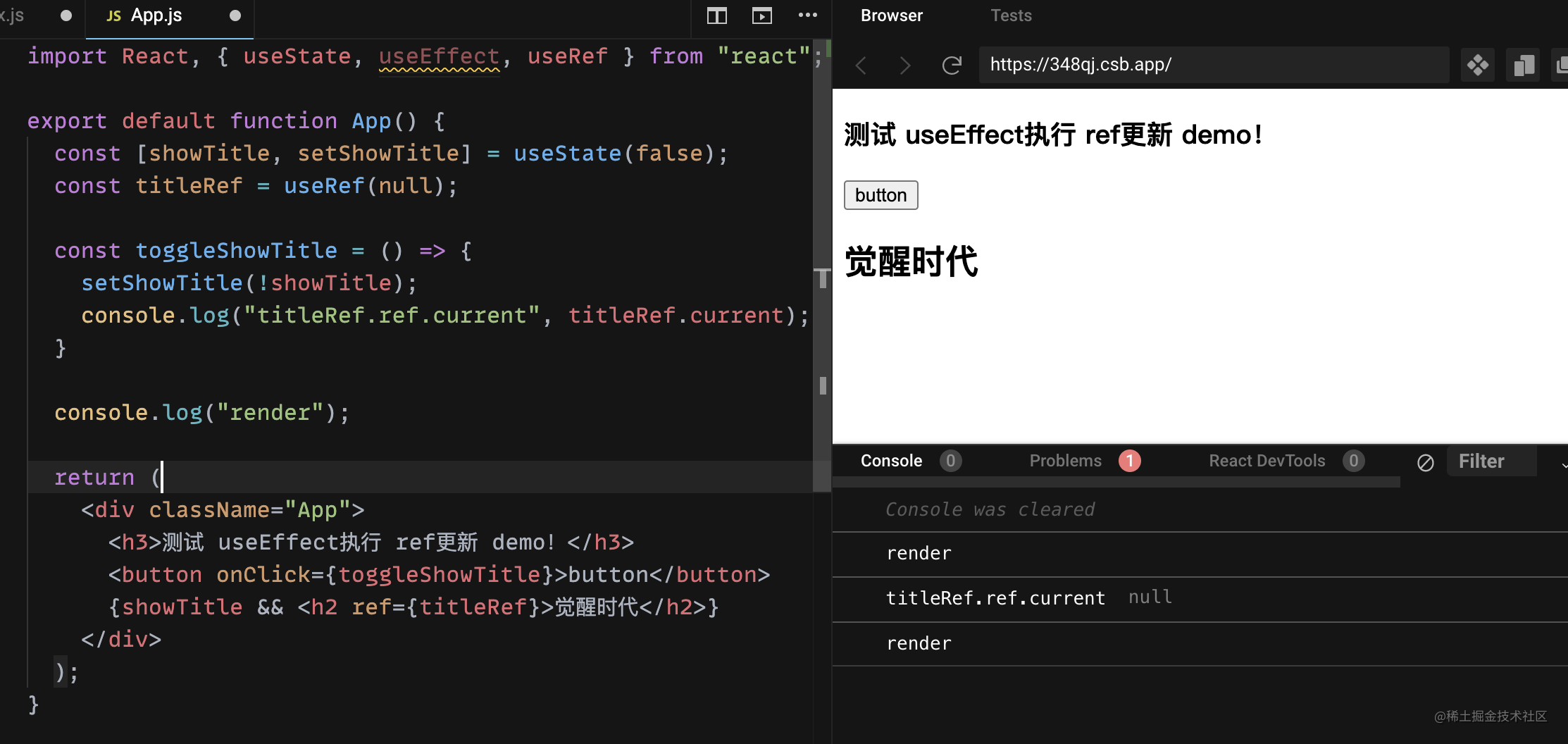This screenshot has width=1568, height=744.
Task: Open the Problems tab
Action: (1064, 461)
